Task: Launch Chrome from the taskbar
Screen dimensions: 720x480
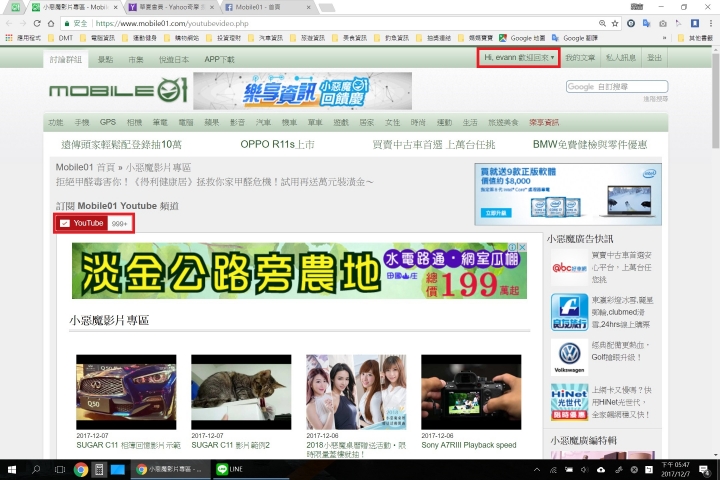Action: click(x=81, y=469)
